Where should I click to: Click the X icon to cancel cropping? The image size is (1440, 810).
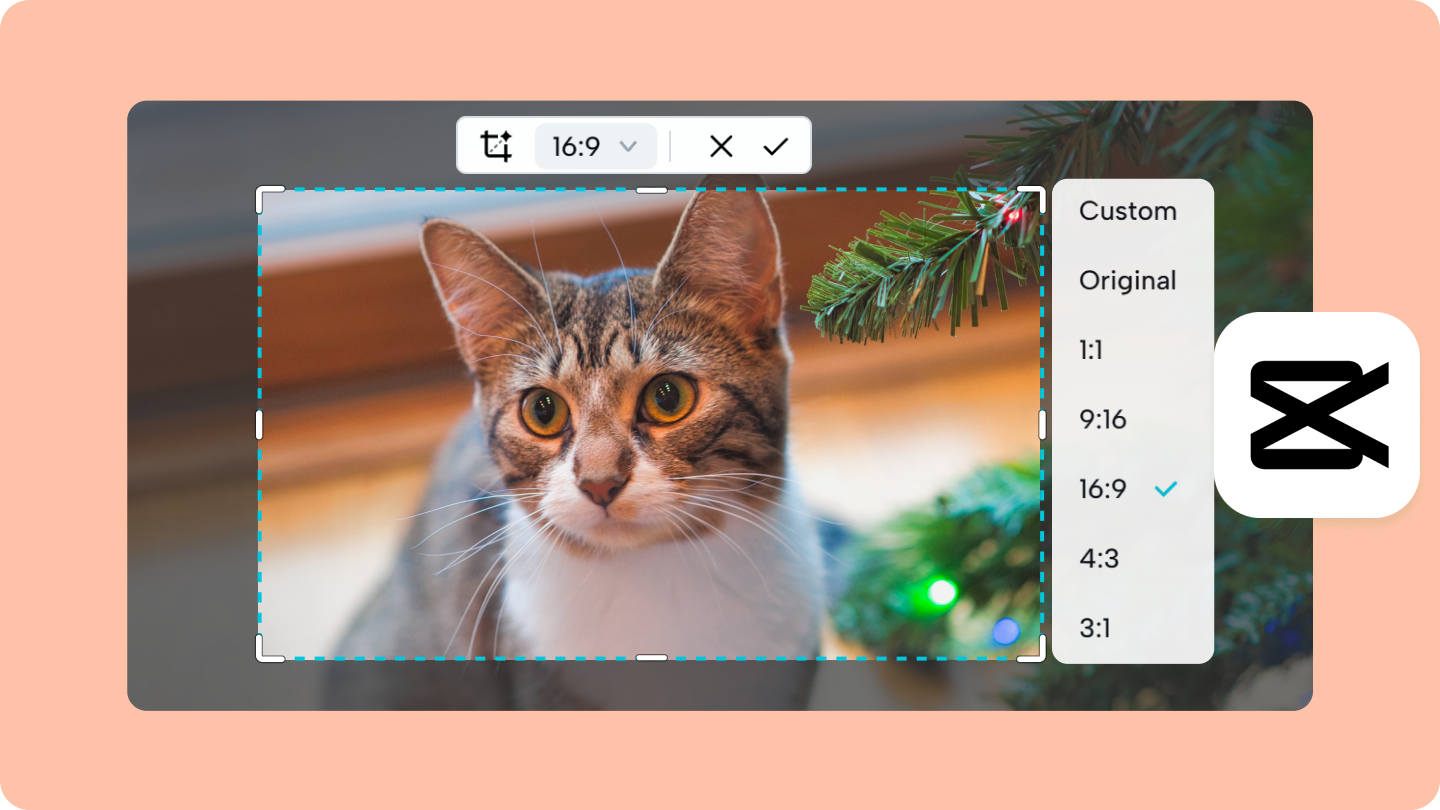point(721,145)
